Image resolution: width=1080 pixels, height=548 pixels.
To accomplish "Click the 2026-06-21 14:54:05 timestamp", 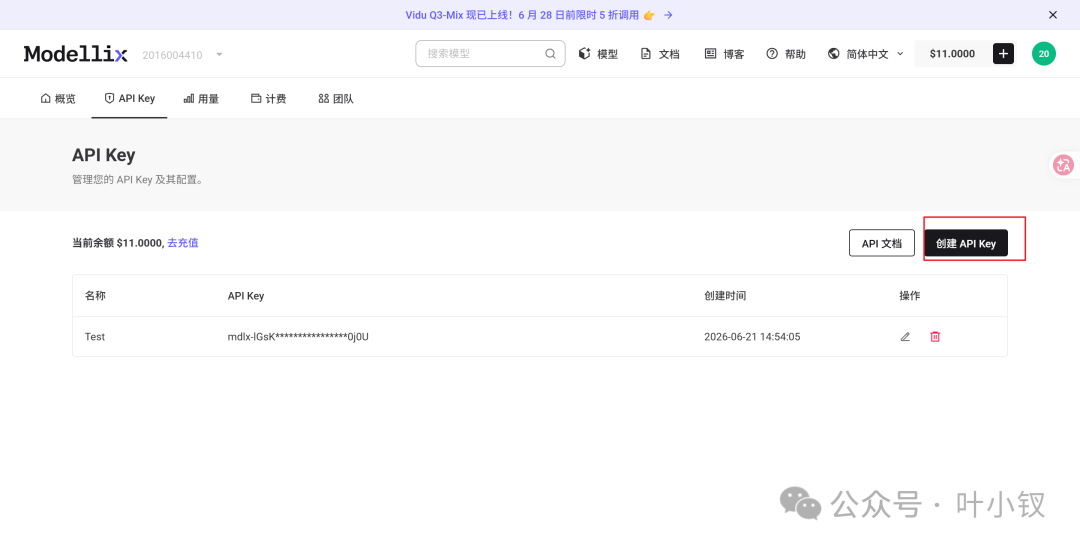I will tap(752, 337).
